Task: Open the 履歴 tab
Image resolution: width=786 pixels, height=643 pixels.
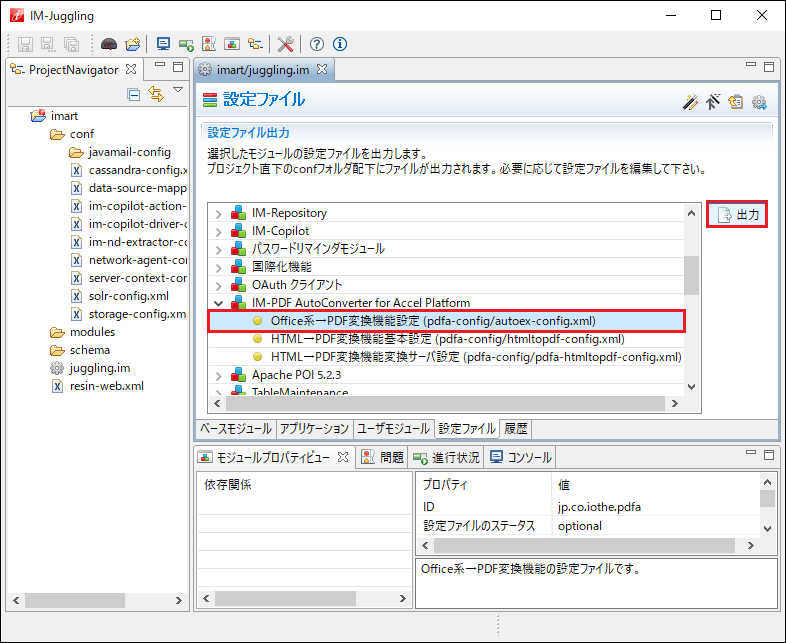Action: pyautogui.click(x=516, y=428)
